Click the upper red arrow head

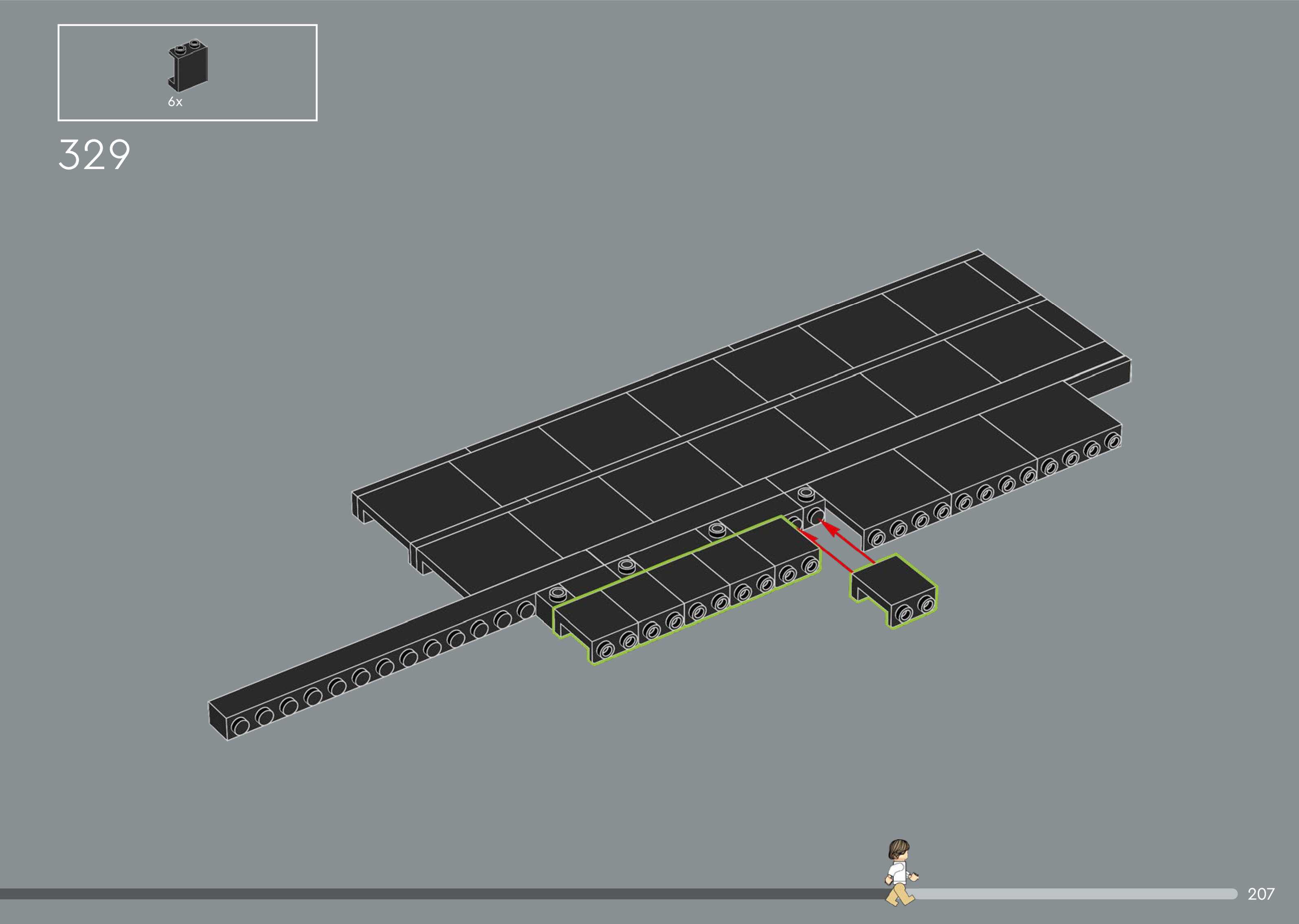coord(831,530)
